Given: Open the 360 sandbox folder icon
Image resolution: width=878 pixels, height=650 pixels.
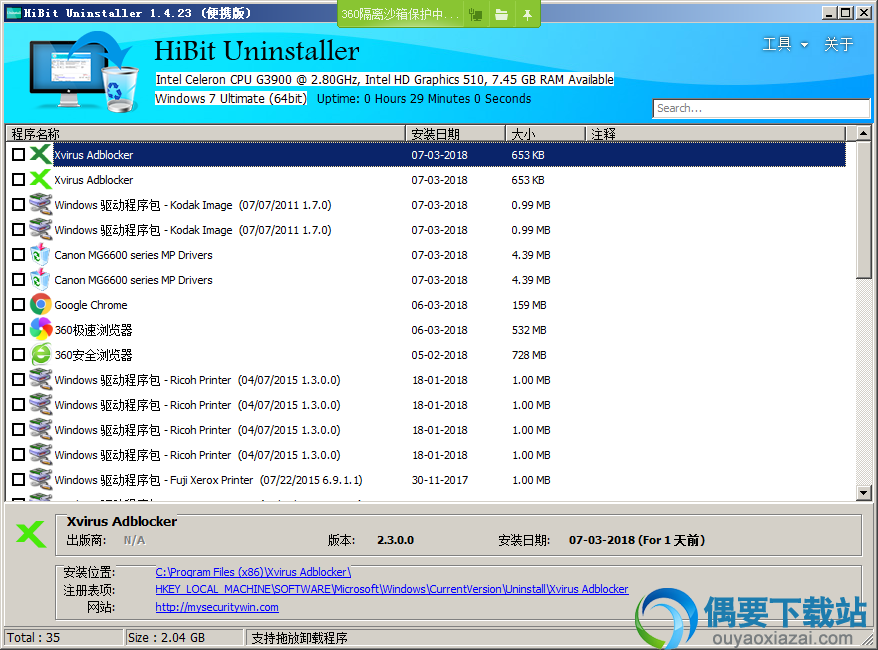Looking at the screenshot, I should pos(501,14).
